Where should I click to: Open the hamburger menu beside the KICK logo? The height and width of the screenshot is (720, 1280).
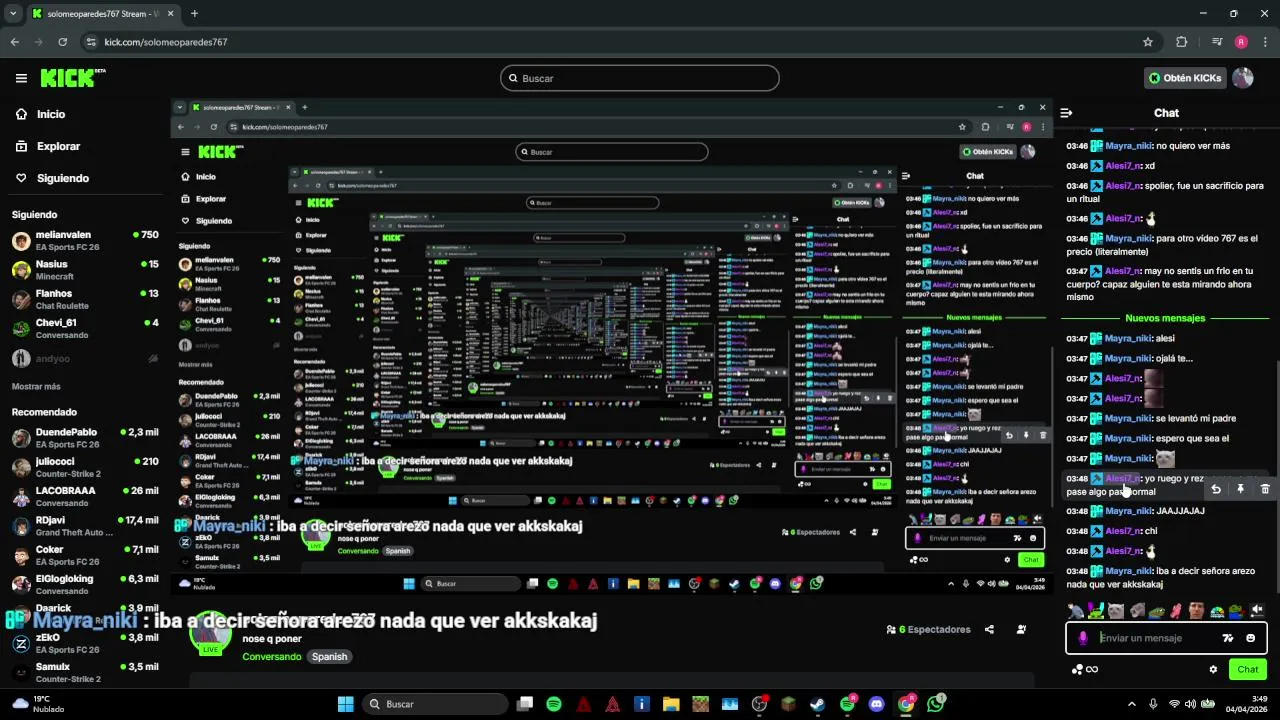coord(21,78)
